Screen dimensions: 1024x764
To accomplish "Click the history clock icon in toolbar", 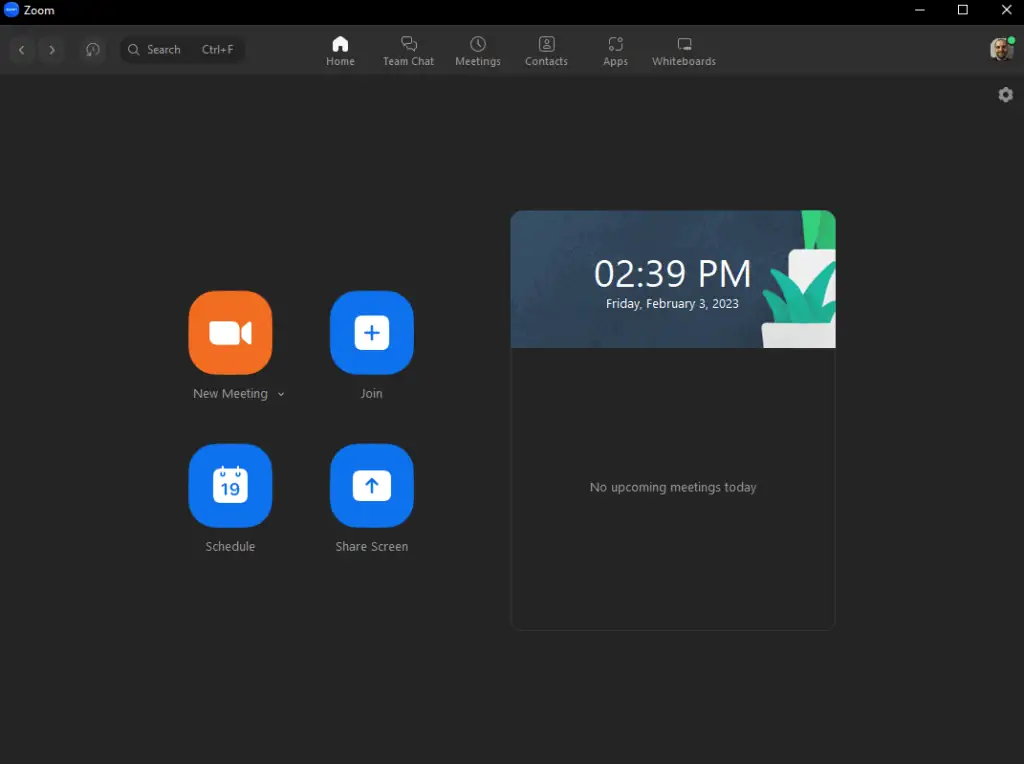I will tap(93, 50).
